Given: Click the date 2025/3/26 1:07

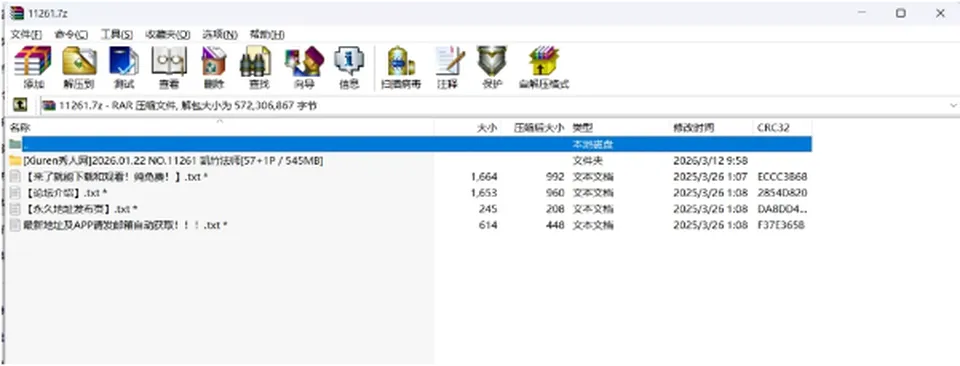Looking at the screenshot, I should [710, 177].
